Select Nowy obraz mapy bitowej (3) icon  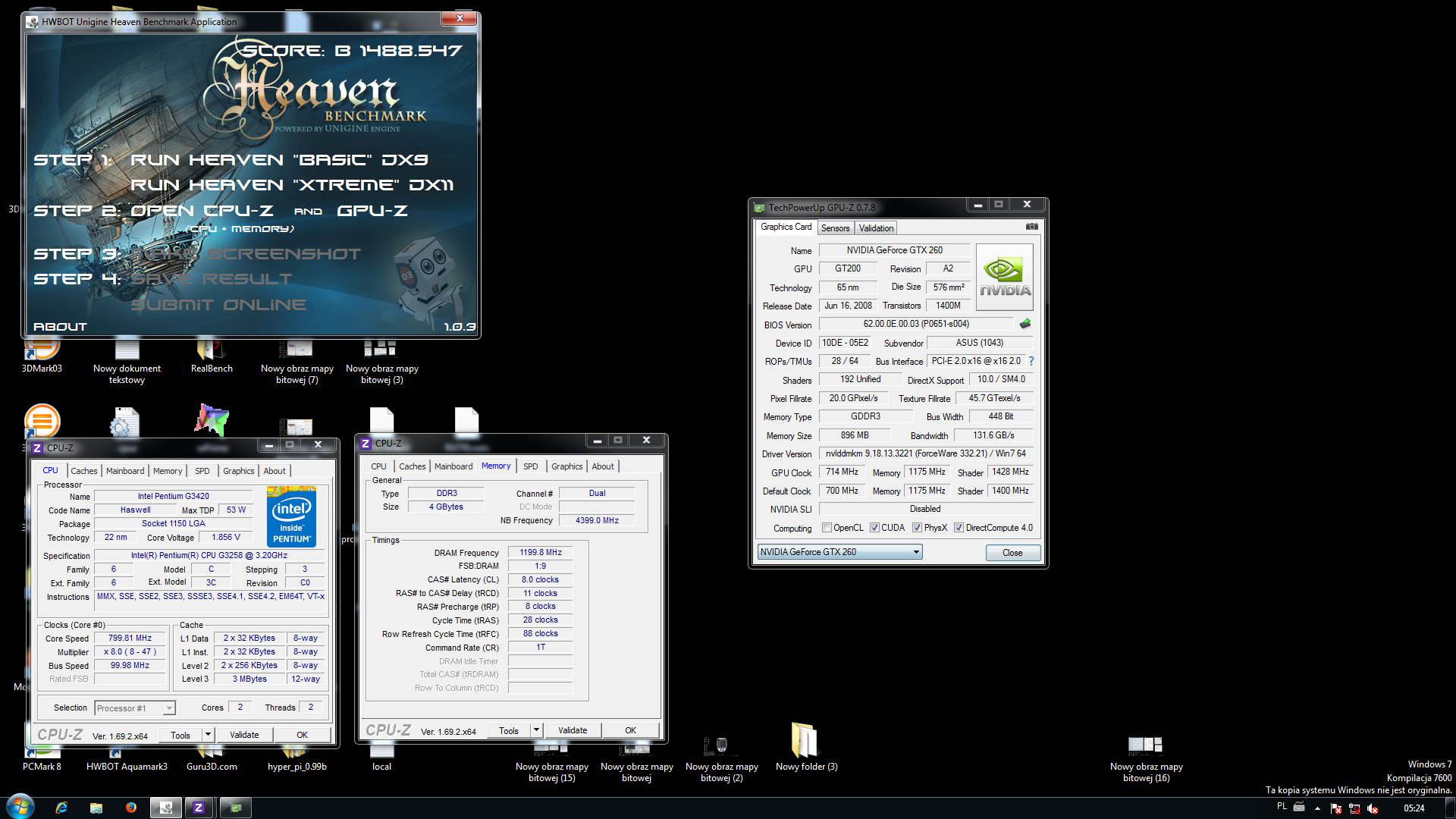click(x=382, y=362)
